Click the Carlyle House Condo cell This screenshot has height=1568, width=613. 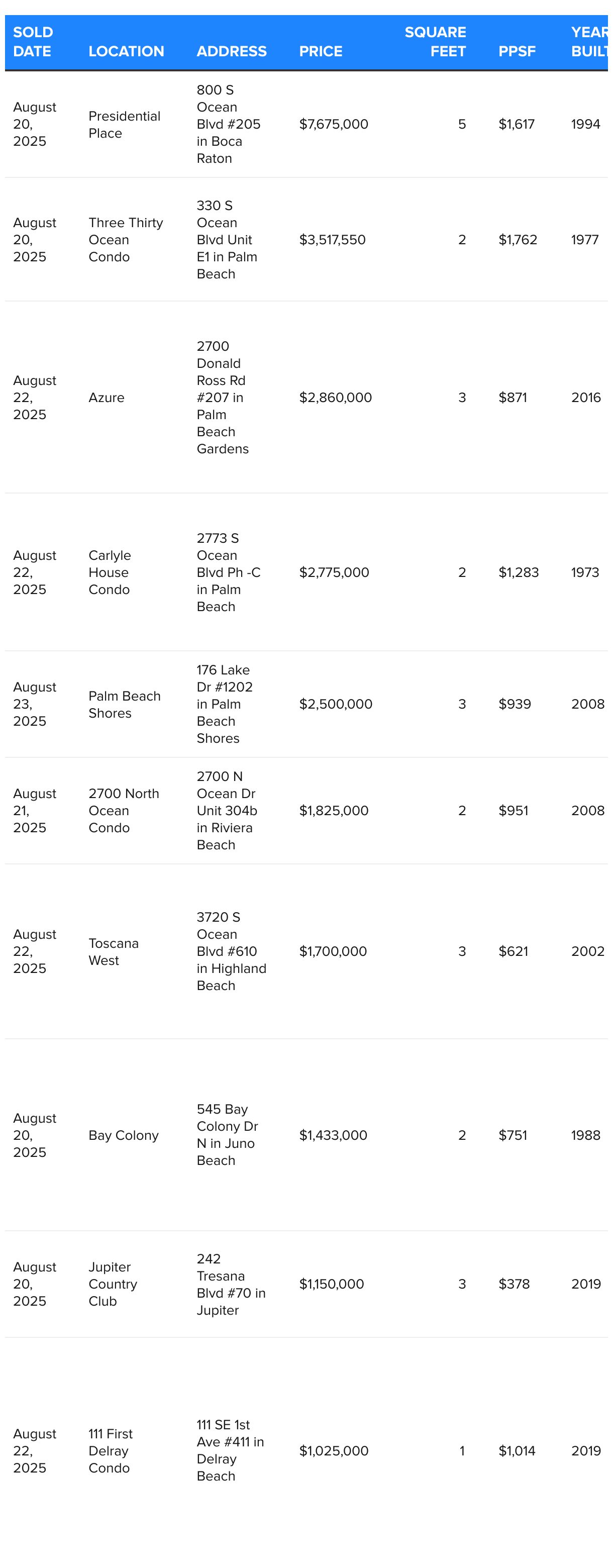pos(110,572)
